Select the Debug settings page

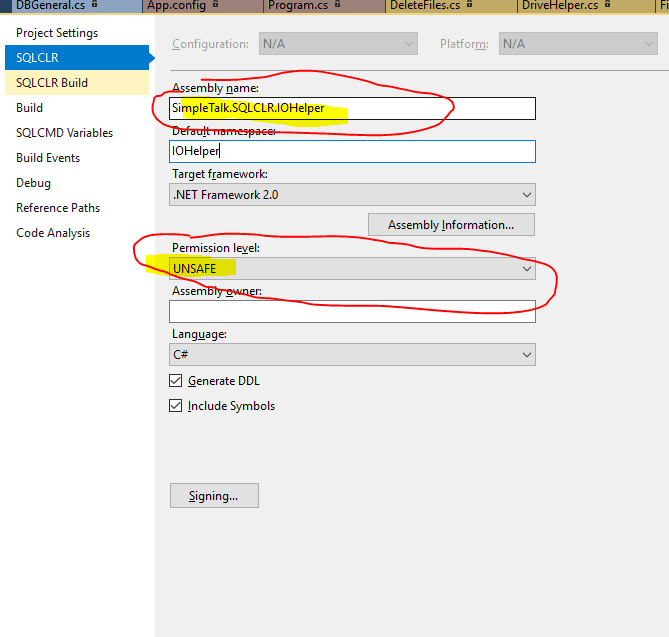(x=77, y=183)
